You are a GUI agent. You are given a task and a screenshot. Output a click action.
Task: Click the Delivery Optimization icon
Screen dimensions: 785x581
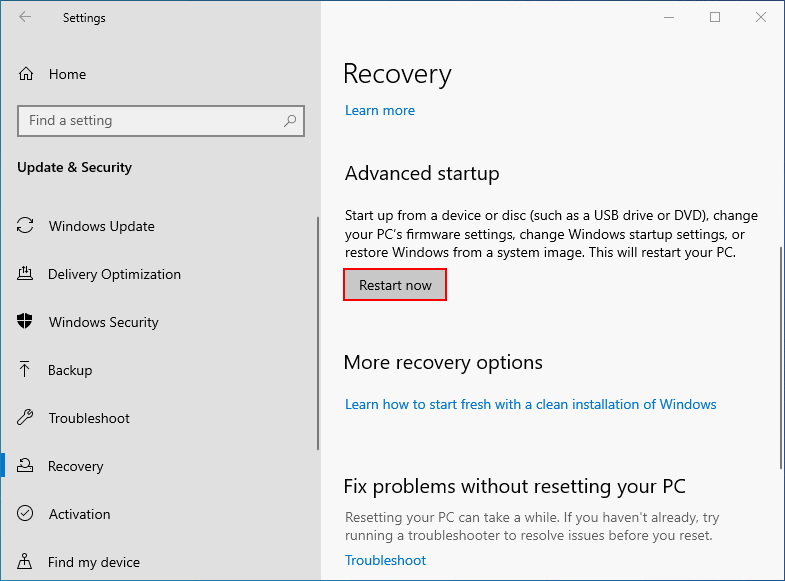click(26, 274)
